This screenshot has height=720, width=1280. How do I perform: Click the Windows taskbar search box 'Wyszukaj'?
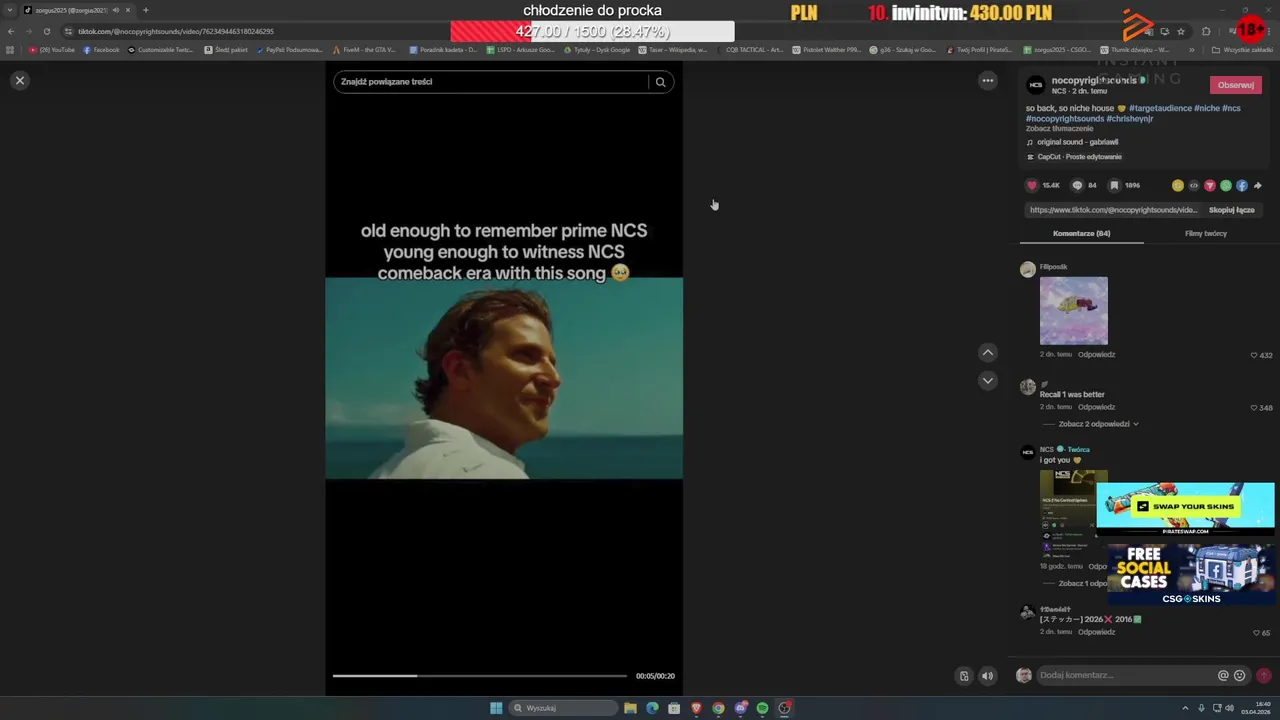pos(563,708)
